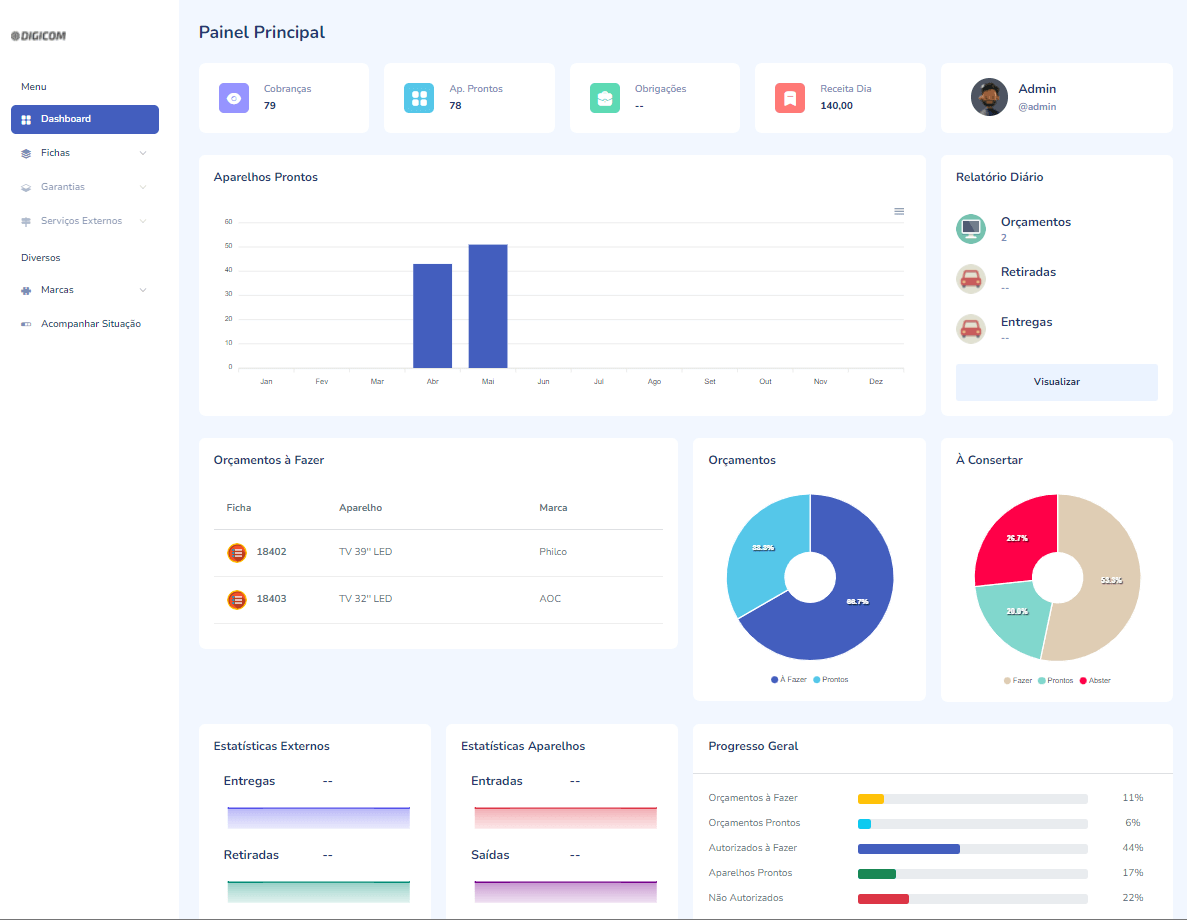Screen dimensions: 1187x920
Task: Select Dashboard in the sidebar menu
Action: [x=85, y=119]
